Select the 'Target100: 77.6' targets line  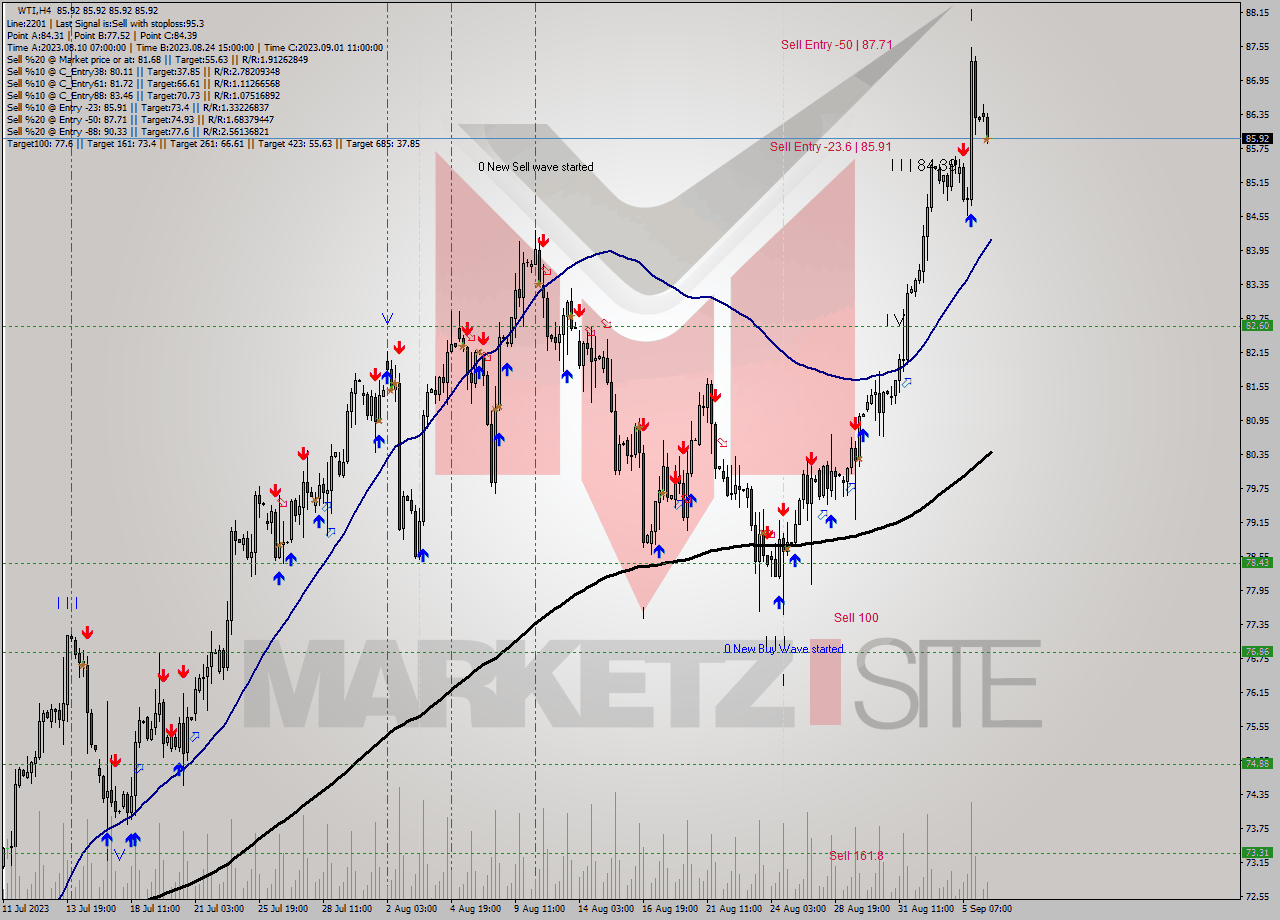coord(213,143)
